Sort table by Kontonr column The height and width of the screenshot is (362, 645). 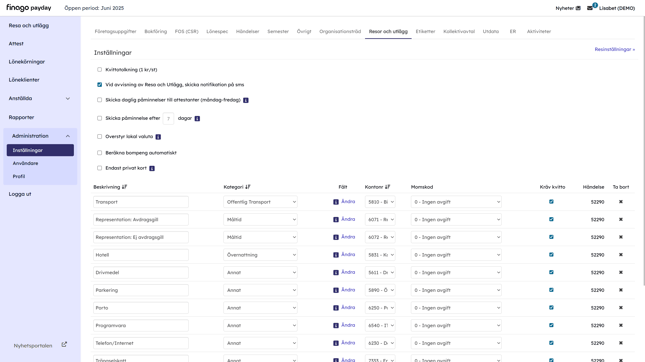tap(387, 187)
